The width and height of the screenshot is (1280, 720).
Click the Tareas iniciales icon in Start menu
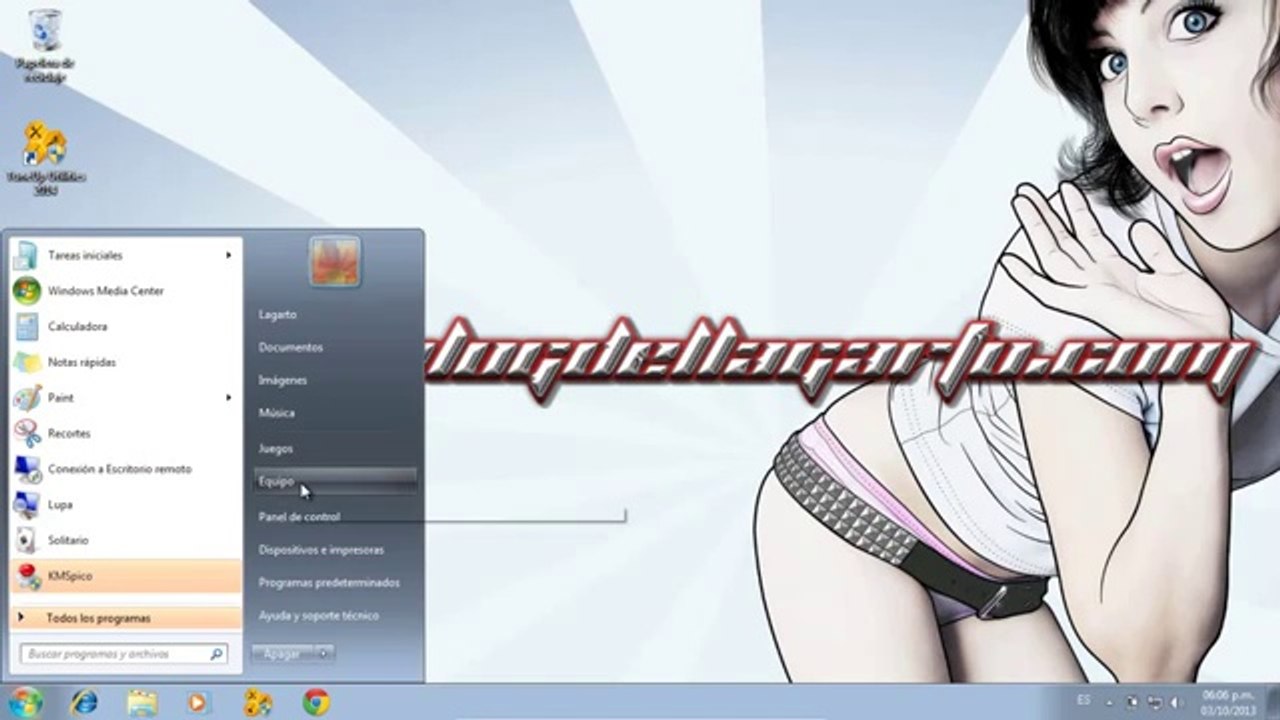[x=26, y=255]
